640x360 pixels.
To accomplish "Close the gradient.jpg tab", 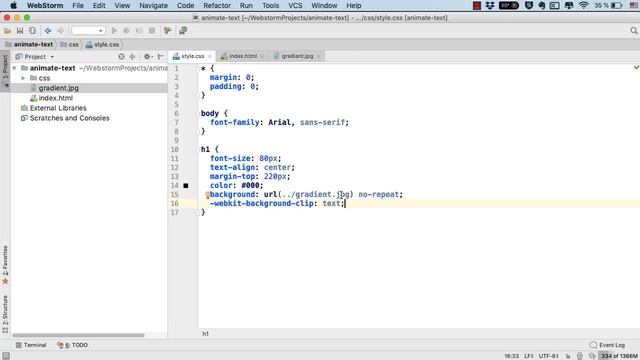I will [319, 56].
